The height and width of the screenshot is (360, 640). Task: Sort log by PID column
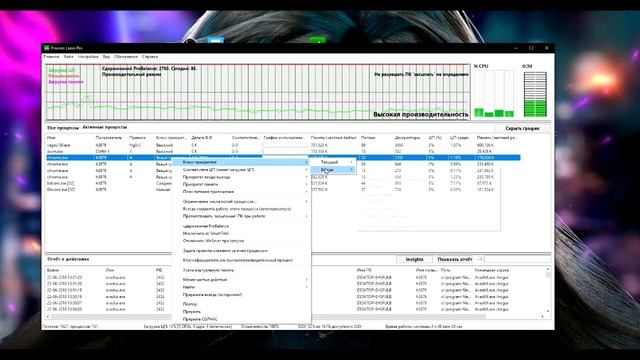pyautogui.click(x=159, y=270)
